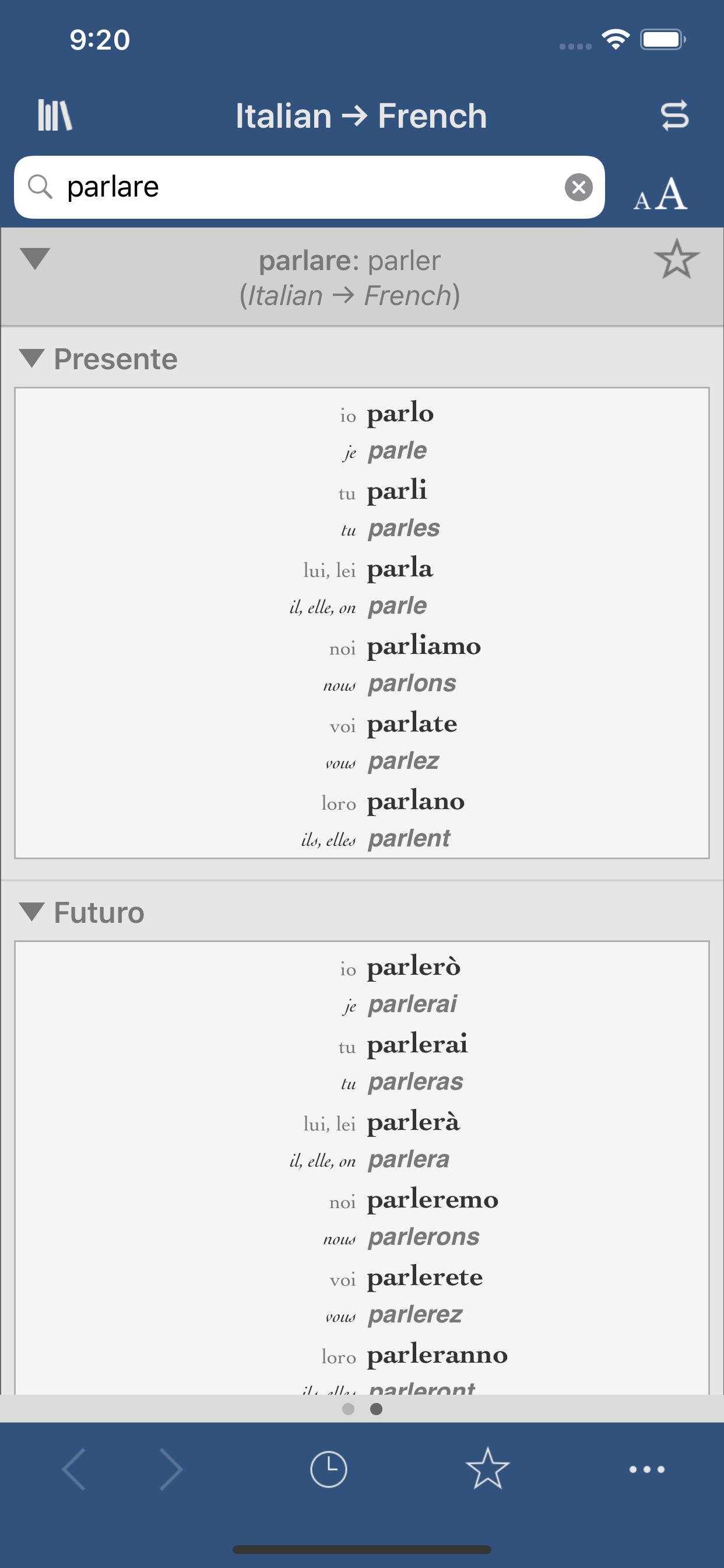
Task: Open the more options menu
Action: [x=646, y=1469]
